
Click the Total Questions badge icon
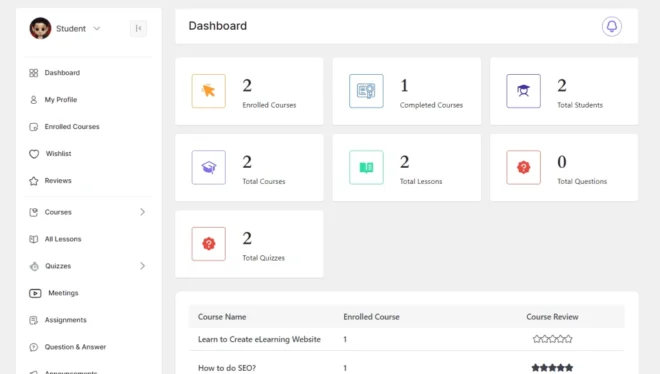pos(524,167)
